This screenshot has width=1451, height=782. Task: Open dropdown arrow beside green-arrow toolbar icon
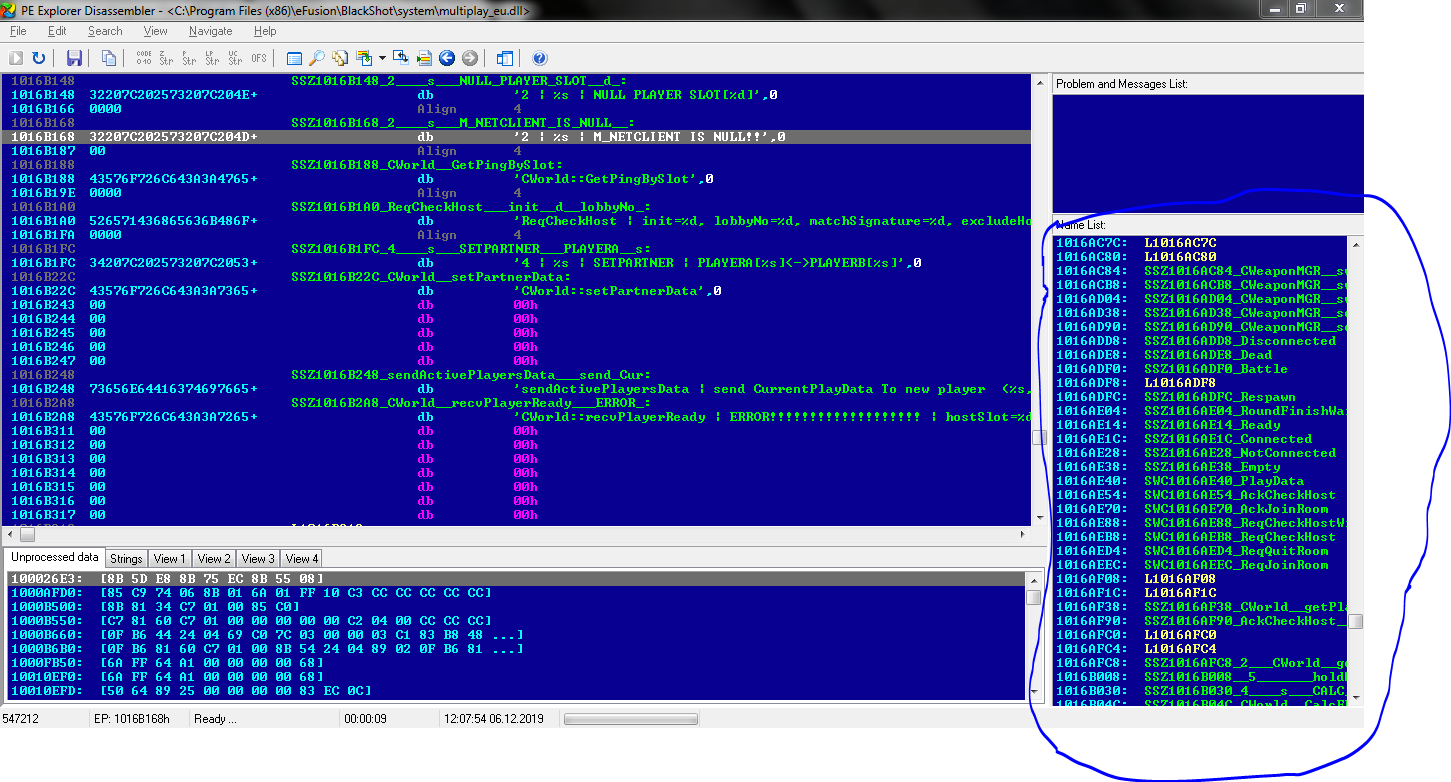pyautogui.click(x=382, y=59)
